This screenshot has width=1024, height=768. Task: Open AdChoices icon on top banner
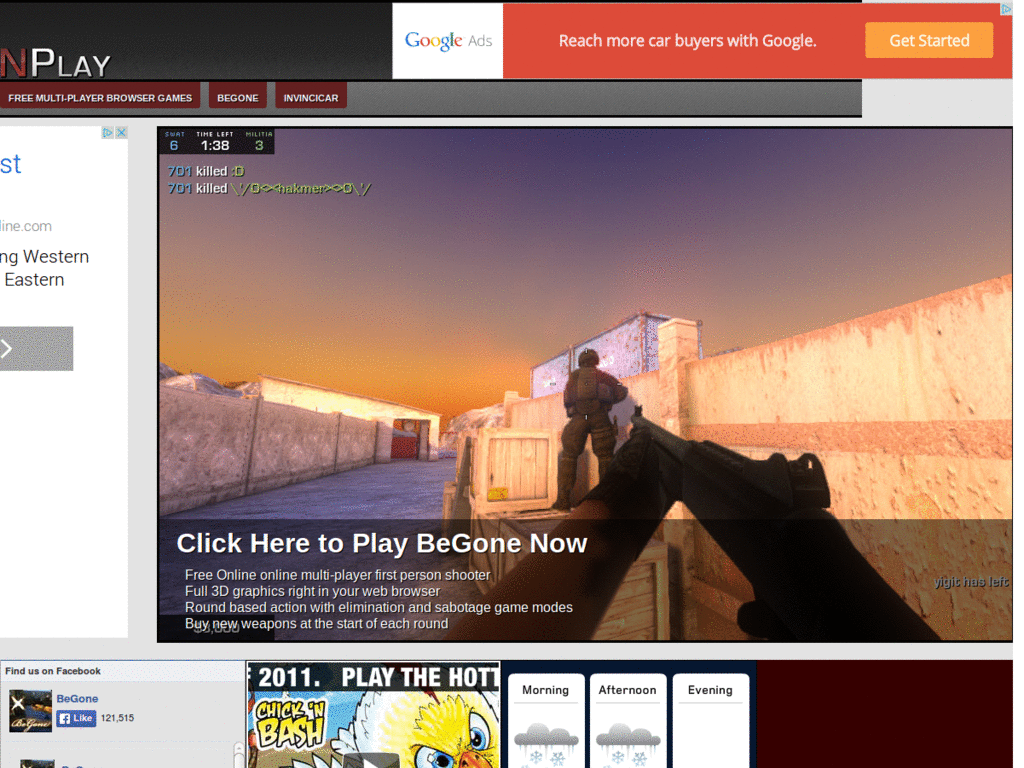click(1006, 8)
